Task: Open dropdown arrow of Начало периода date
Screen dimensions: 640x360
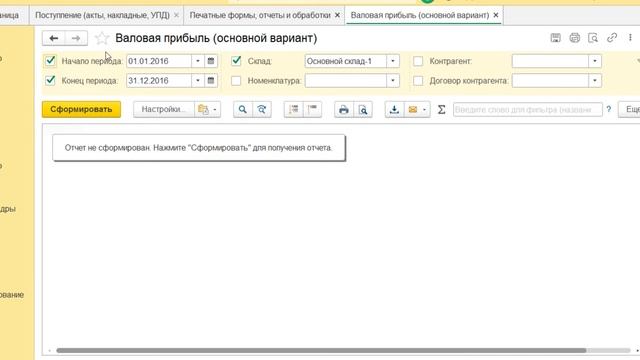Action: [198, 61]
